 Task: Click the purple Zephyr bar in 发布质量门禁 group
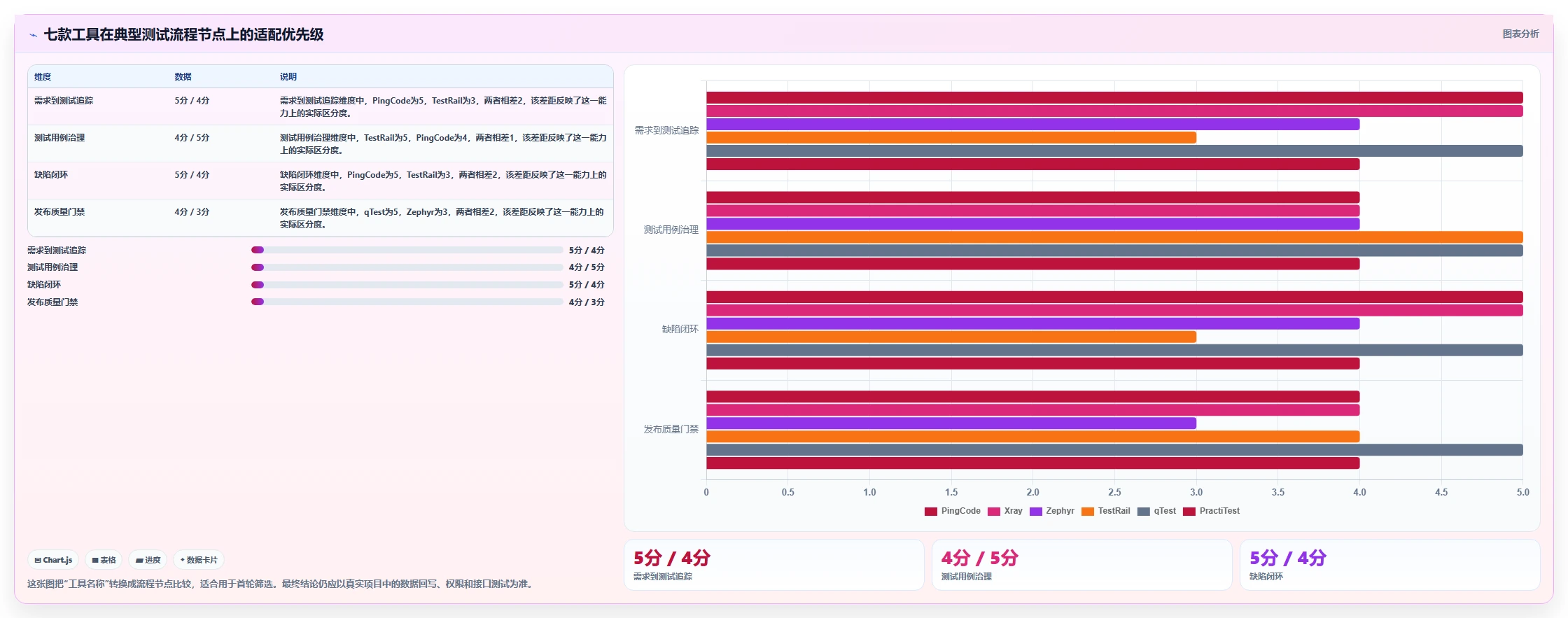[951, 423]
